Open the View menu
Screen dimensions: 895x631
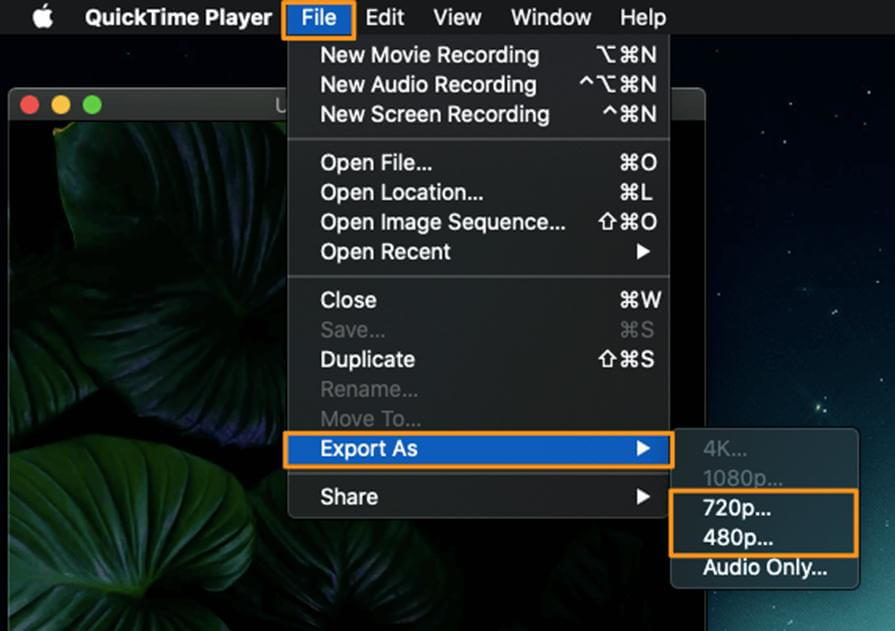[457, 18]
